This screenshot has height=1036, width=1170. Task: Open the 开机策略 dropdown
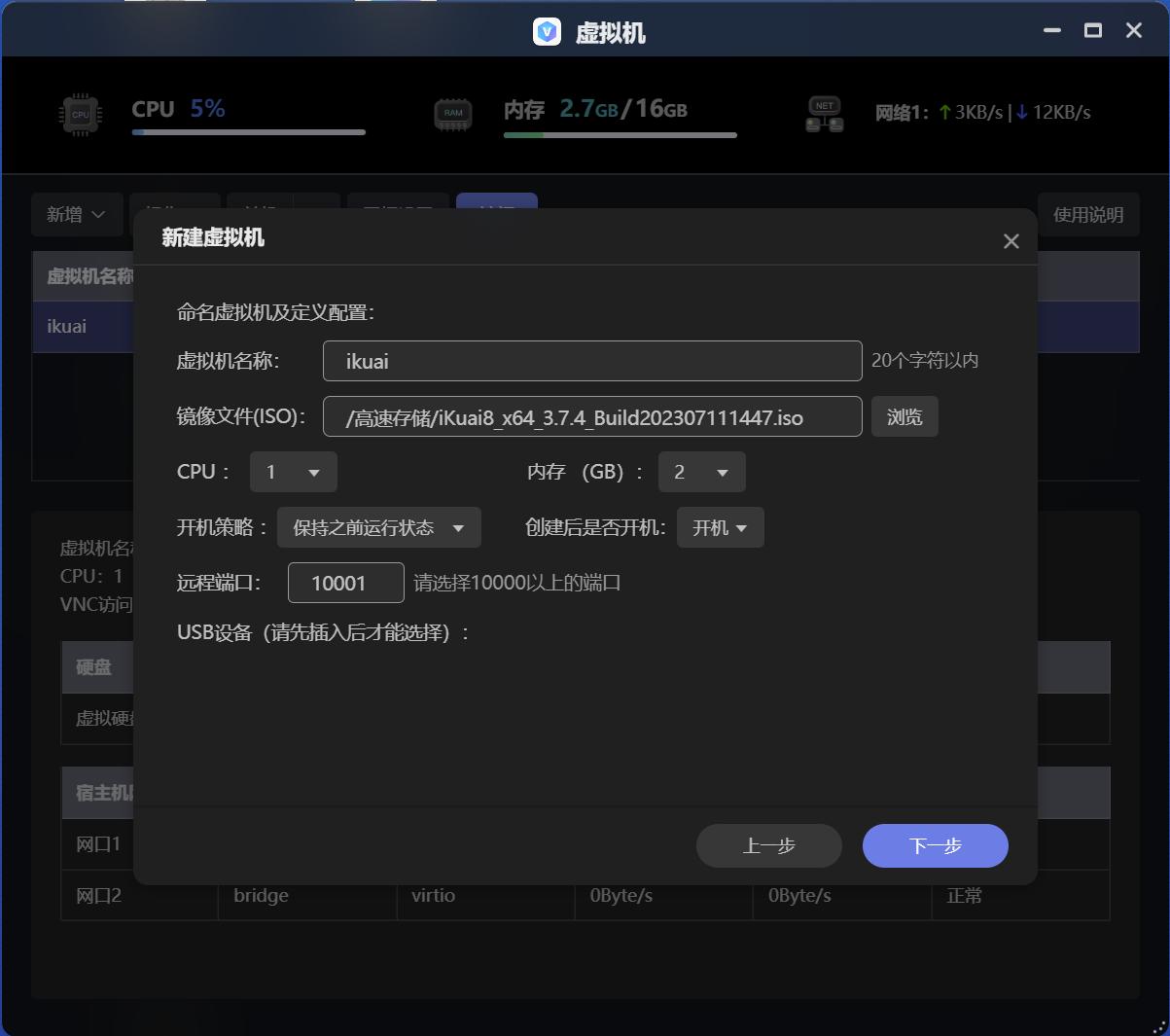(x=378, y=527)
